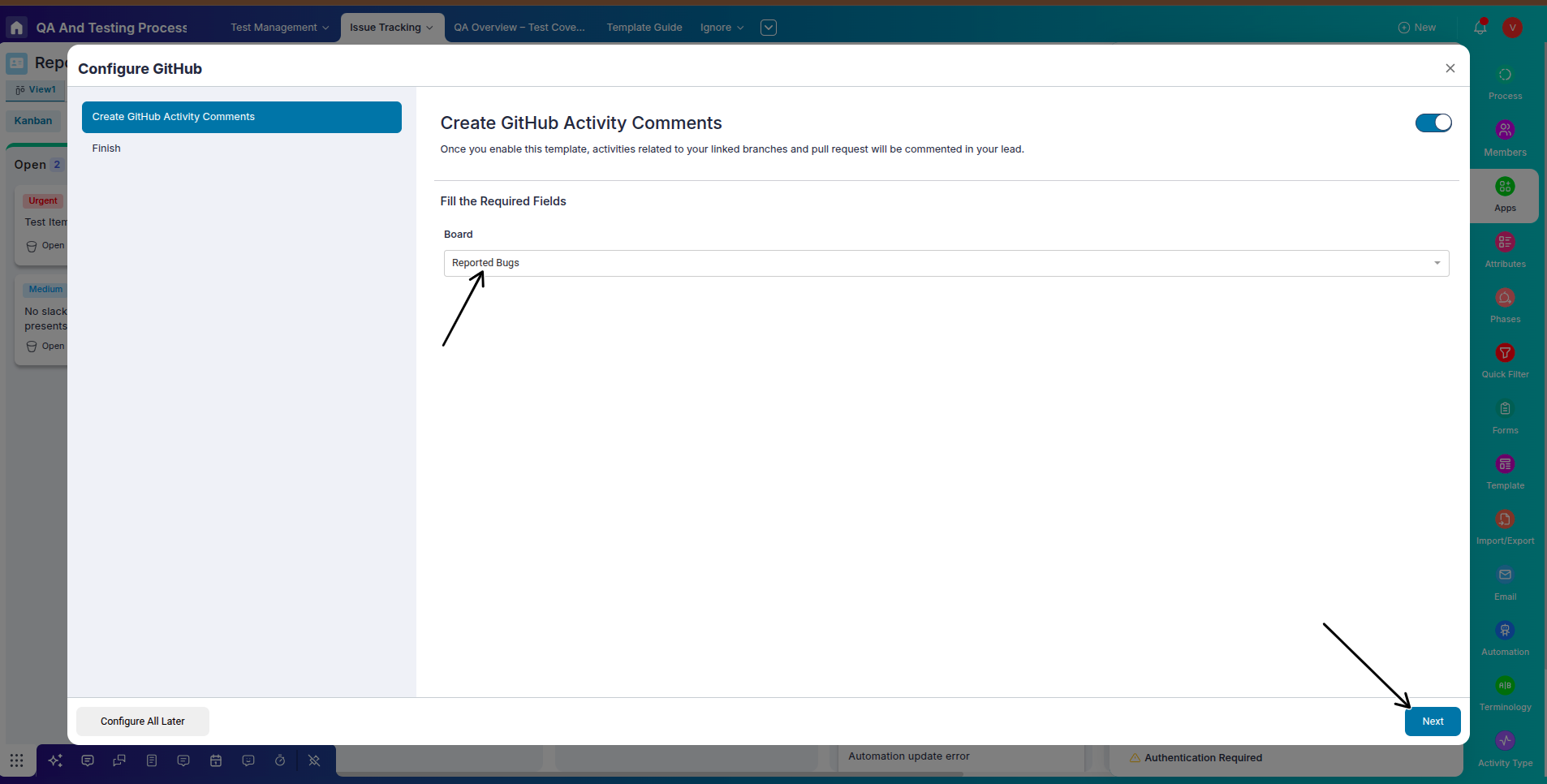Open the Template panel

pyautogui.click(x=1505, y=472)
